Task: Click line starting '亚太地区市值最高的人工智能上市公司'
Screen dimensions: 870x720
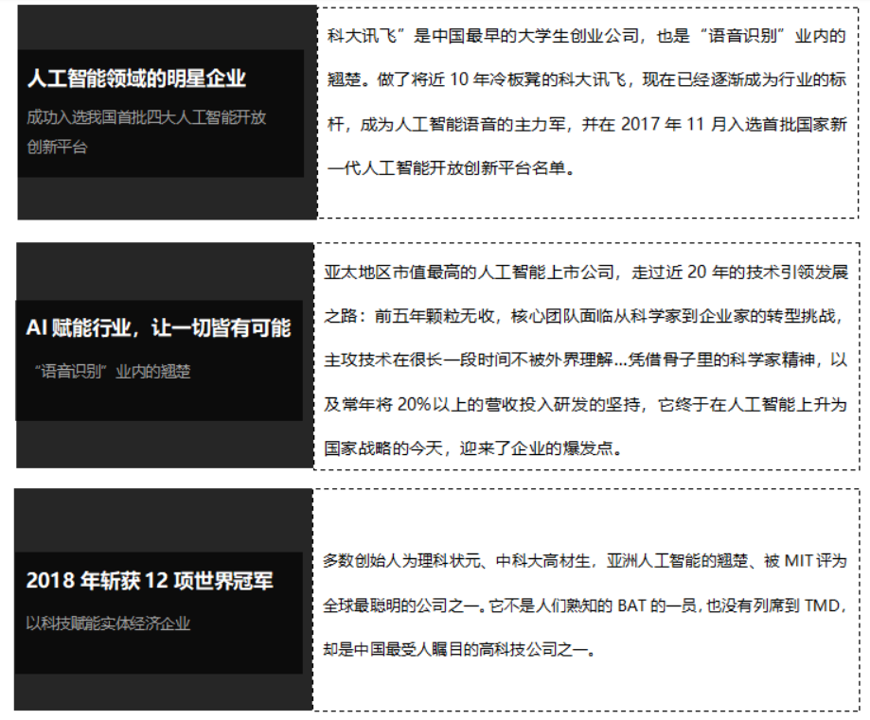Action: (x=586, y=272)
